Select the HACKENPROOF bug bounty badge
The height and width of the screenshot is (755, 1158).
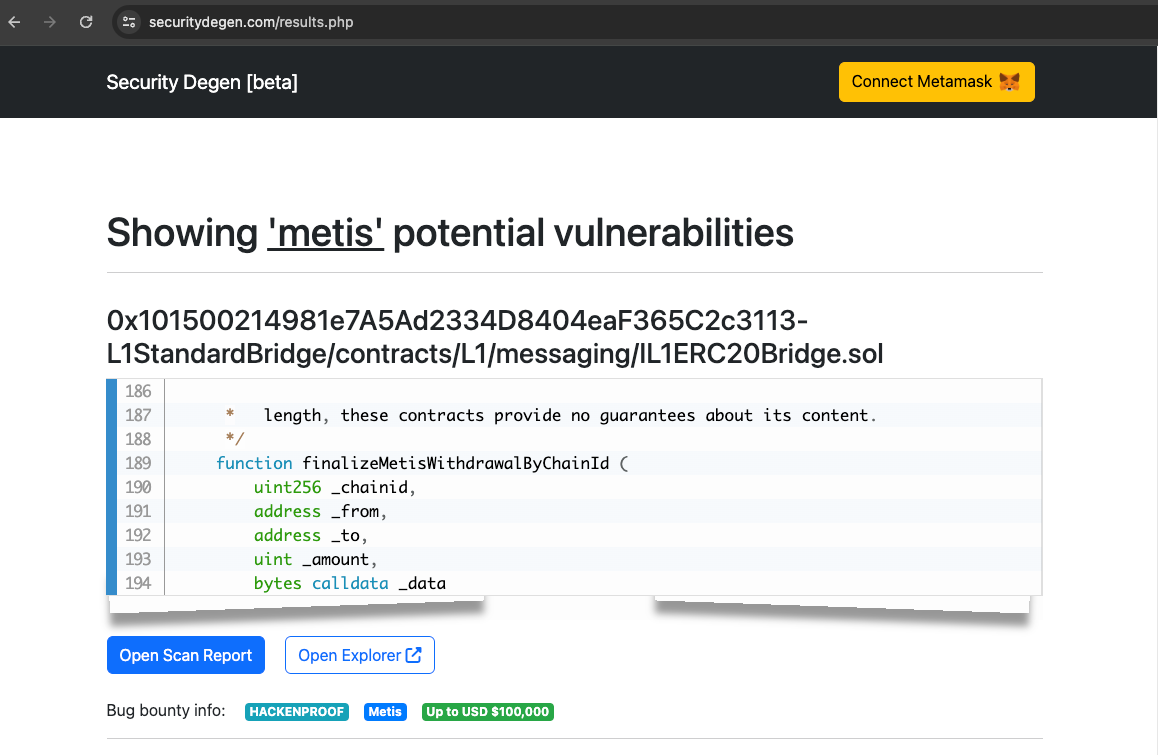point(296,711)
